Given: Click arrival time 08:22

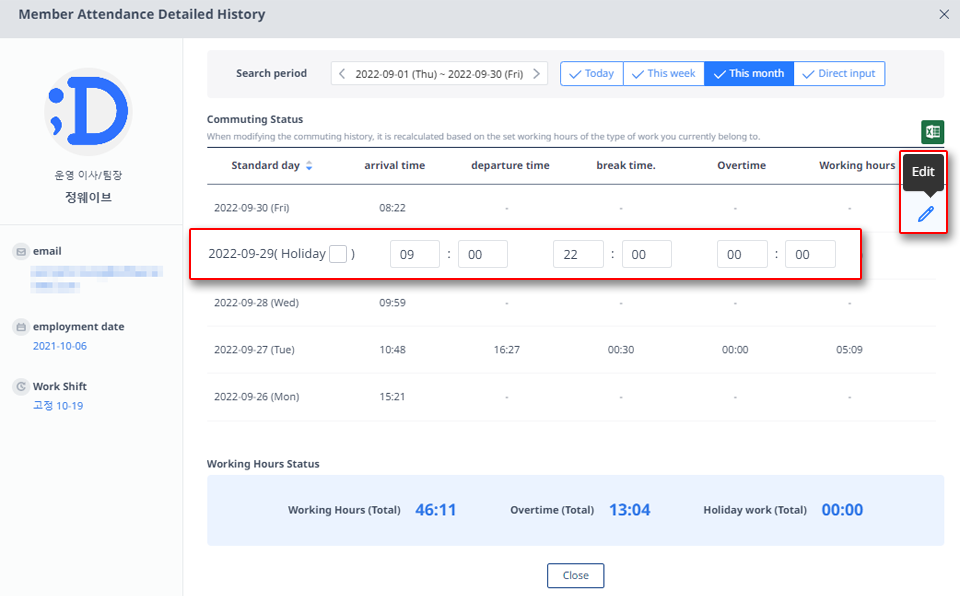Looking at the screenshot, I should pyautogui.click(x=392, y=208).
